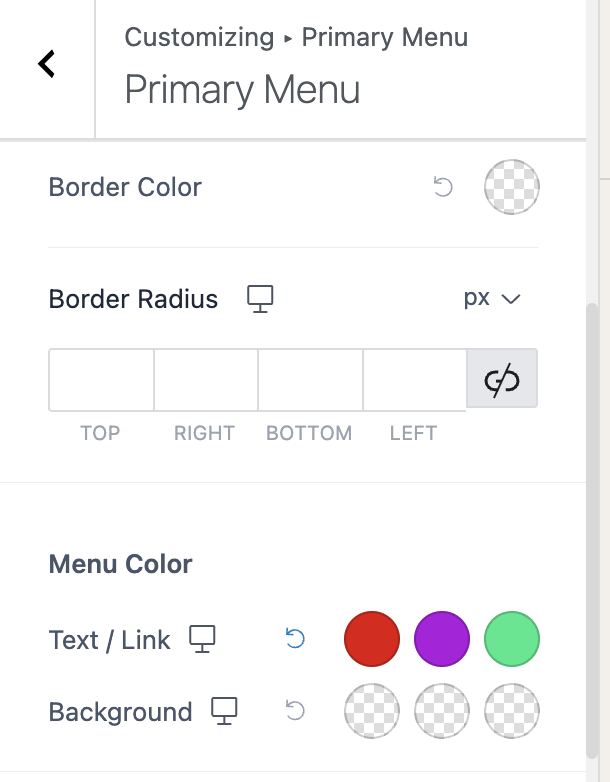Reset the Text / Link color
Image resolution: width=610 pixels, height=782 pixels.
click(x=295, y=639)
